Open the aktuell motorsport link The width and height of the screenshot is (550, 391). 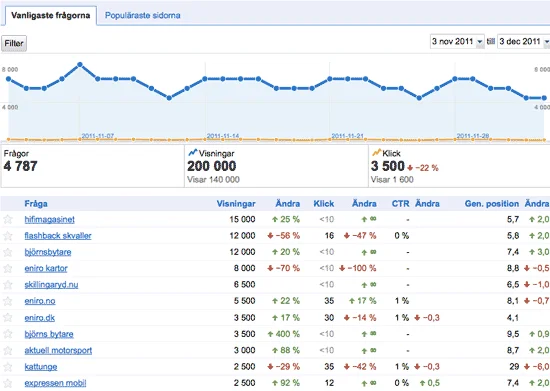[58, 350]
